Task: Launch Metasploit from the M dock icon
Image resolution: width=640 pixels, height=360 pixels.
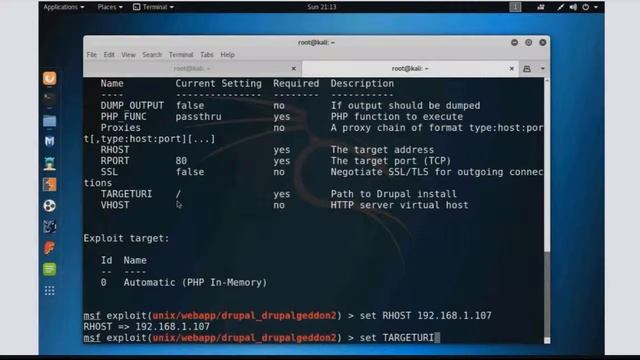Action: click(49, 142)
